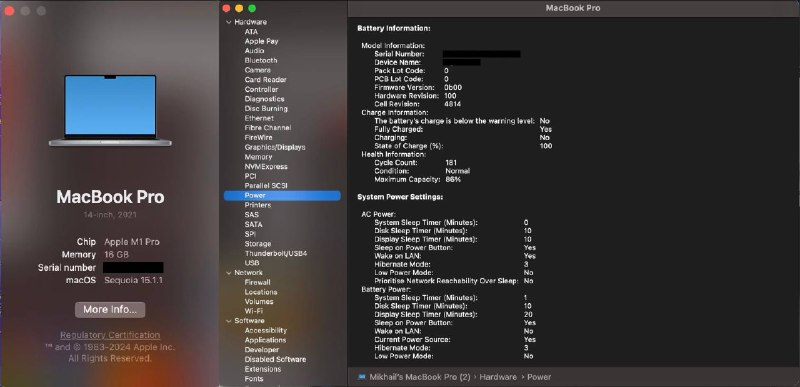Click the Apple M1 Pro chip text
This screenshot has width=800, height=387.
(132, 242)
